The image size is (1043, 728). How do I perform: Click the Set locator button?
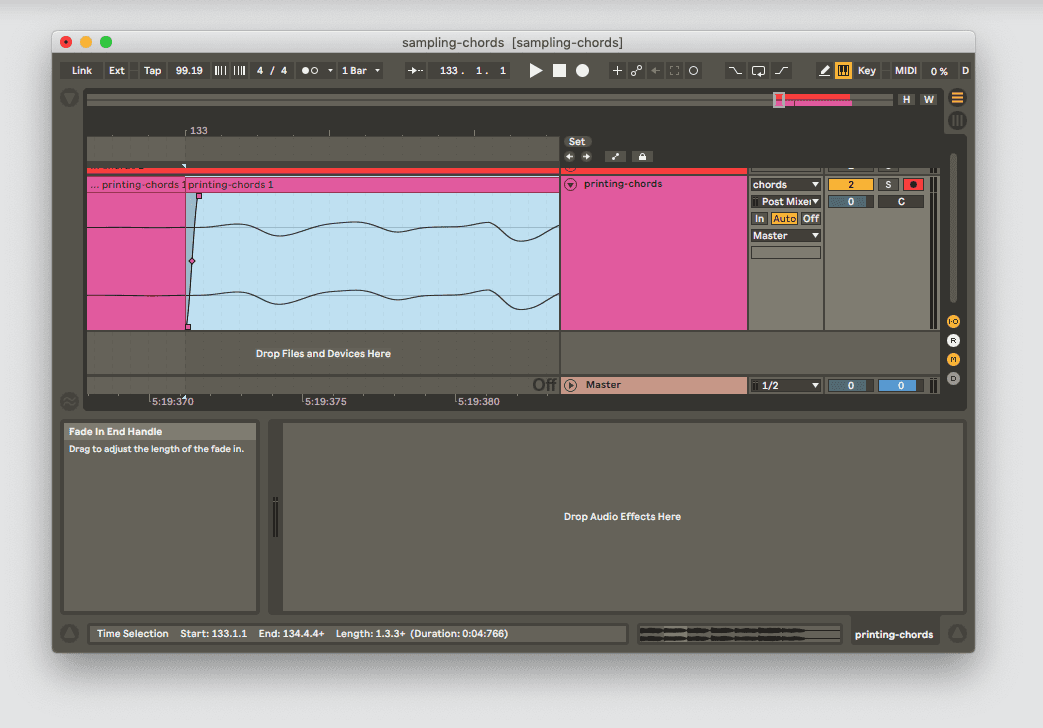coord(577,141)
